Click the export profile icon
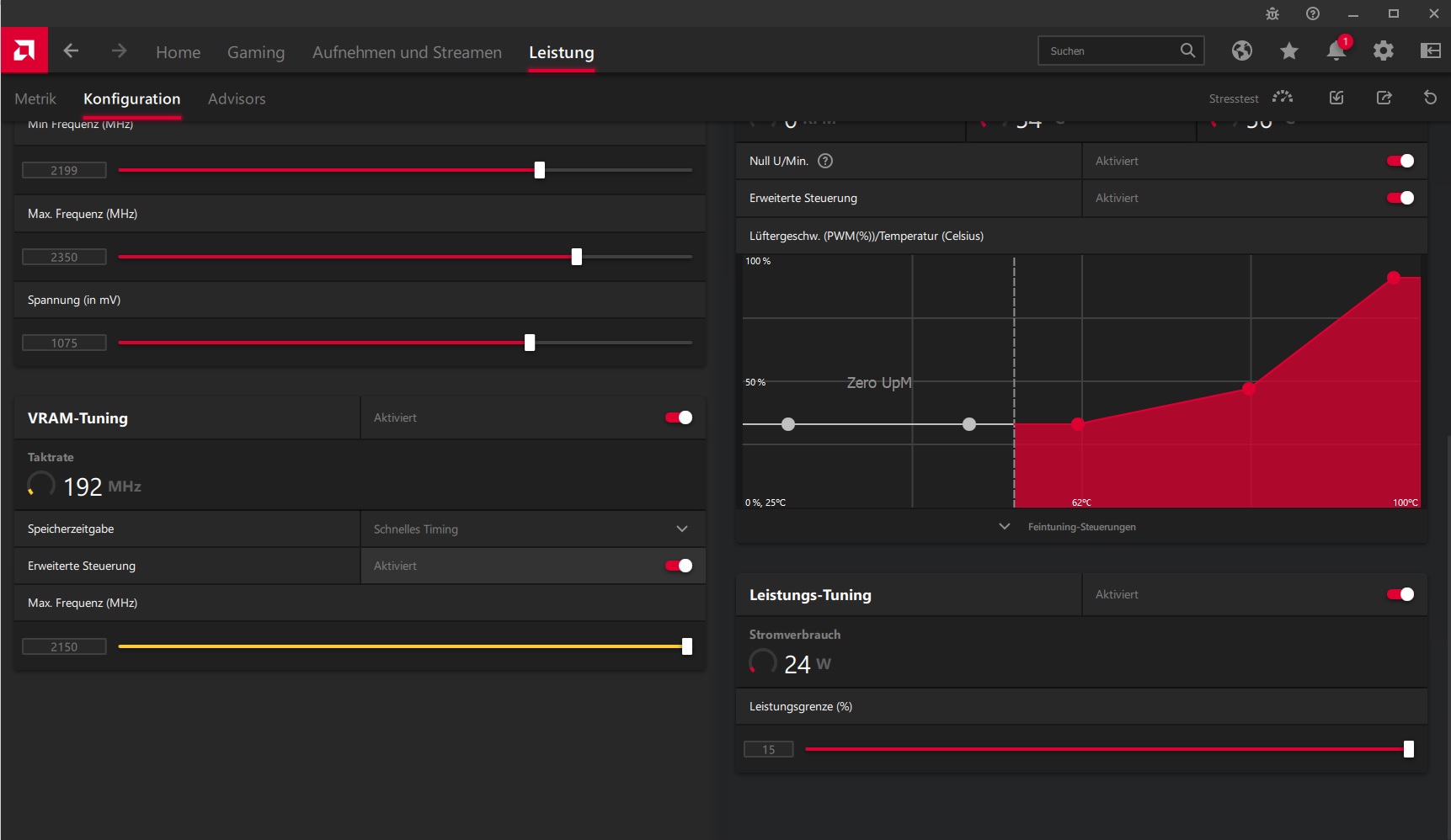Viewport: 1451px width, 840px height. 1384,98
